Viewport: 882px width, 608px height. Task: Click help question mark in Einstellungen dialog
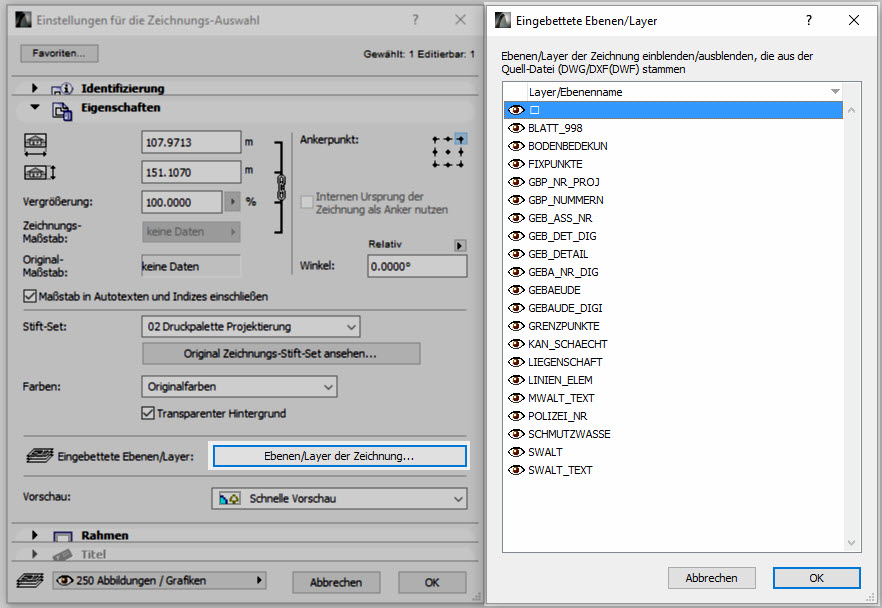[x=415, y=20]
